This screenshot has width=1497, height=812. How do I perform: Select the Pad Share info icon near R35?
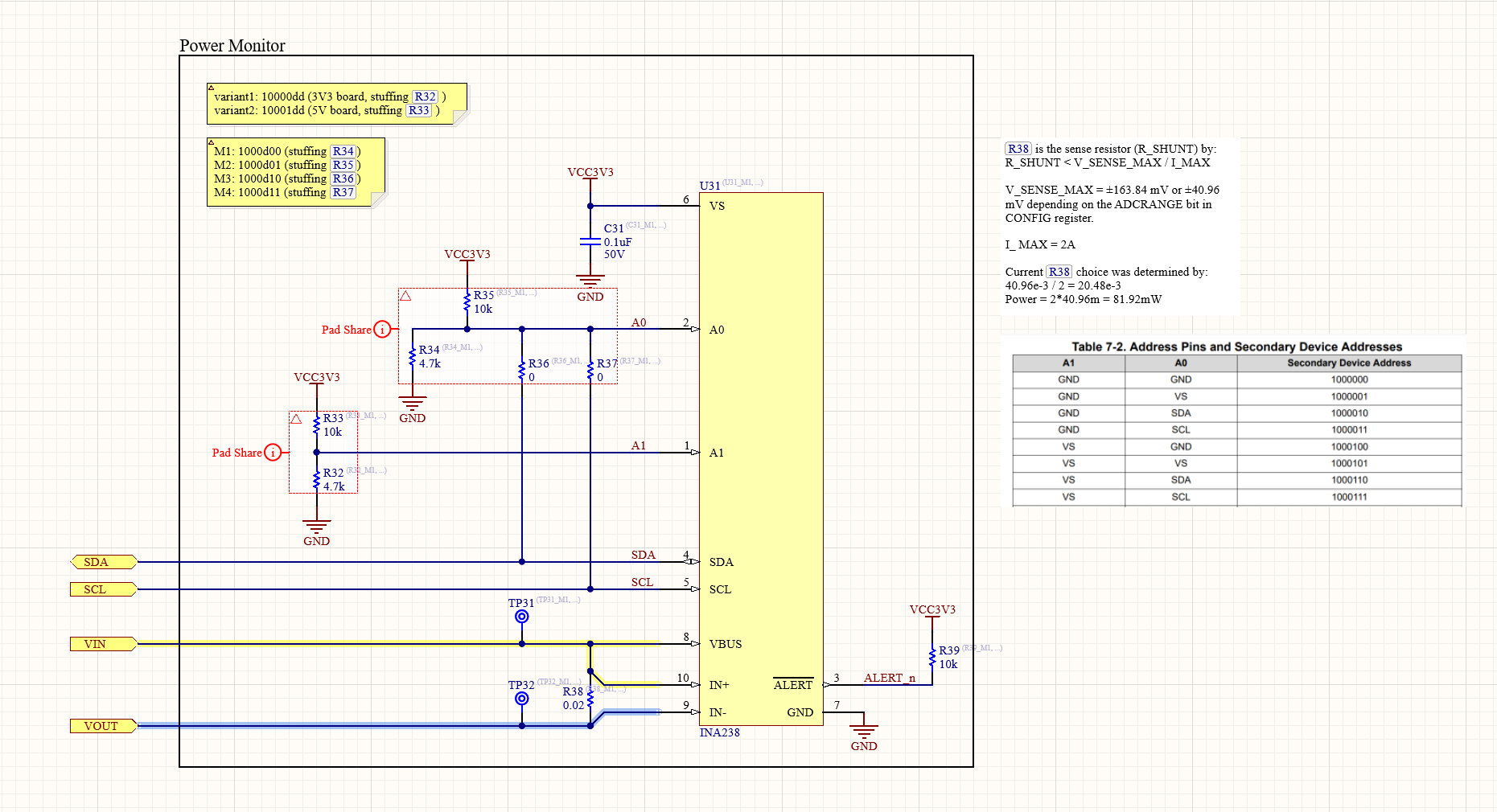pos(383,330)
